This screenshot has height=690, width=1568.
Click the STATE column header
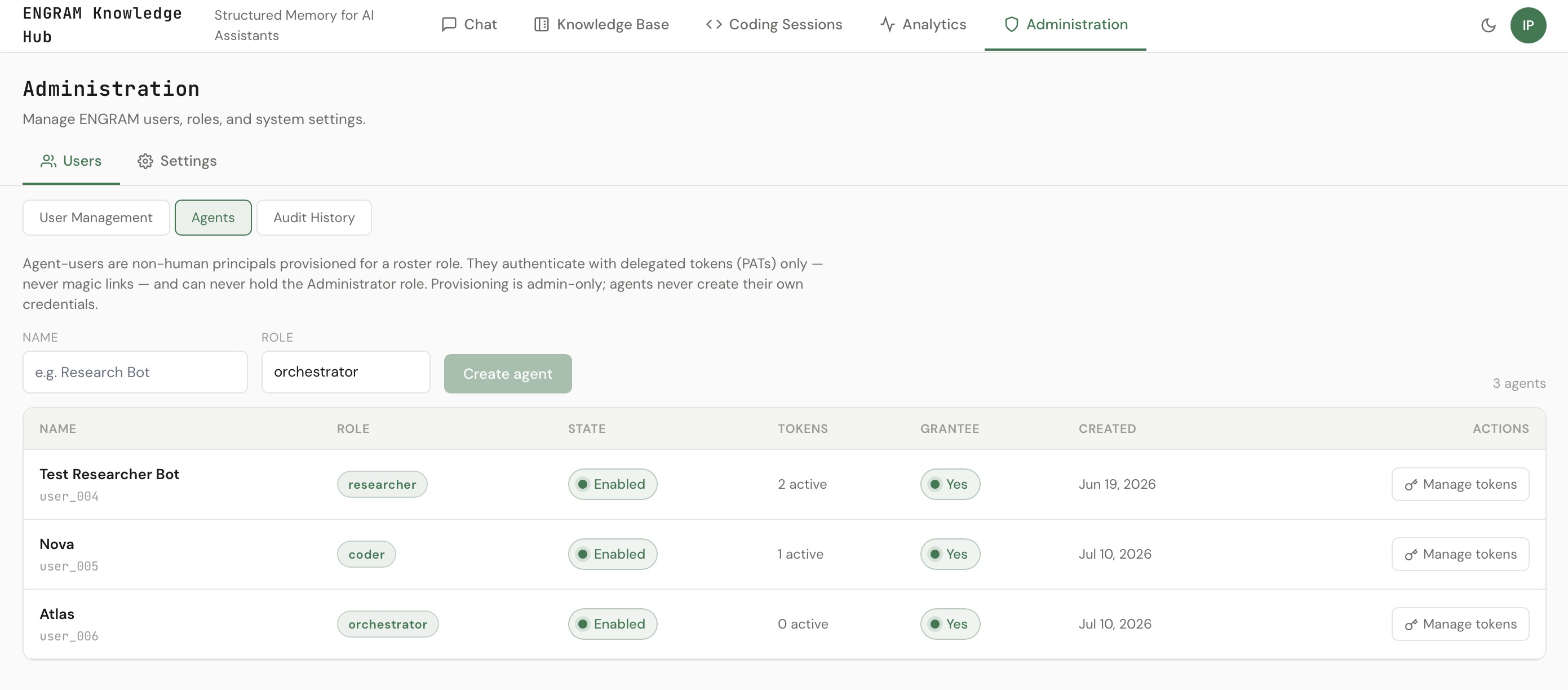(x=587, y=429)
